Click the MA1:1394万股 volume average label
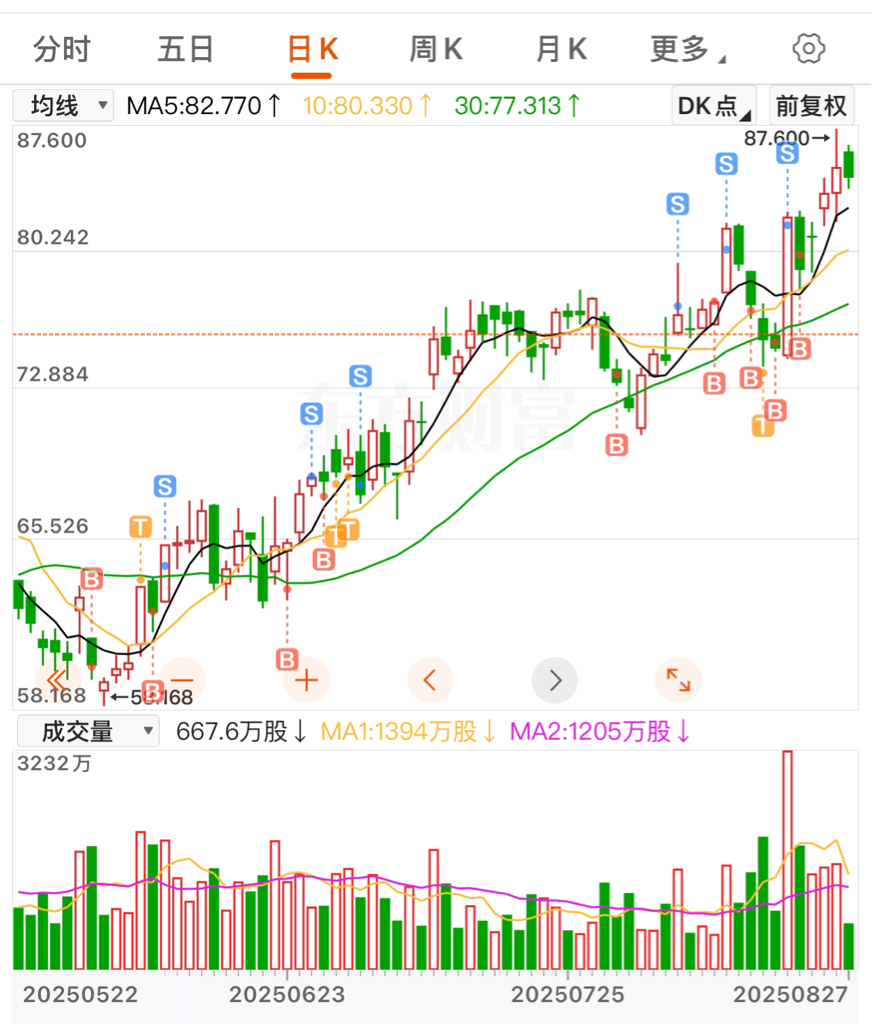The image size is (872, 1024). click(x=408, y=731)
